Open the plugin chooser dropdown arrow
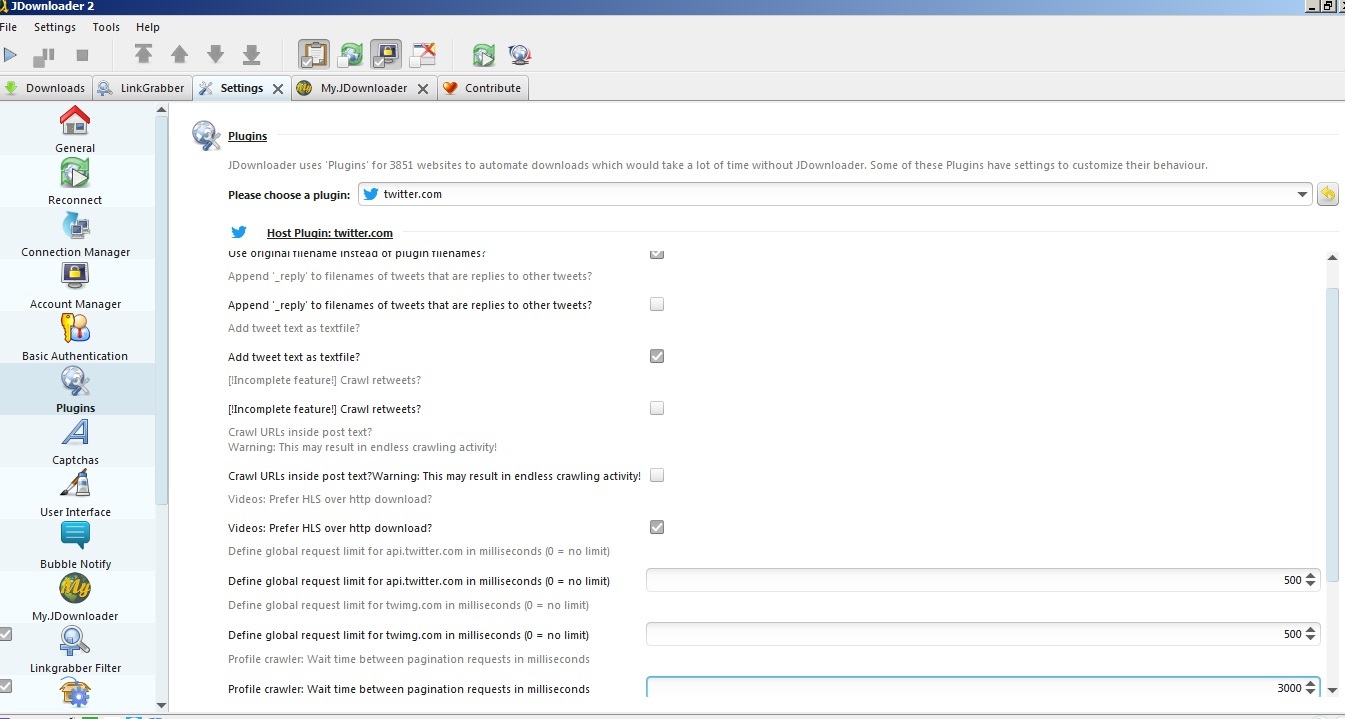The image size is (1345, 719). click(1301, 194)
